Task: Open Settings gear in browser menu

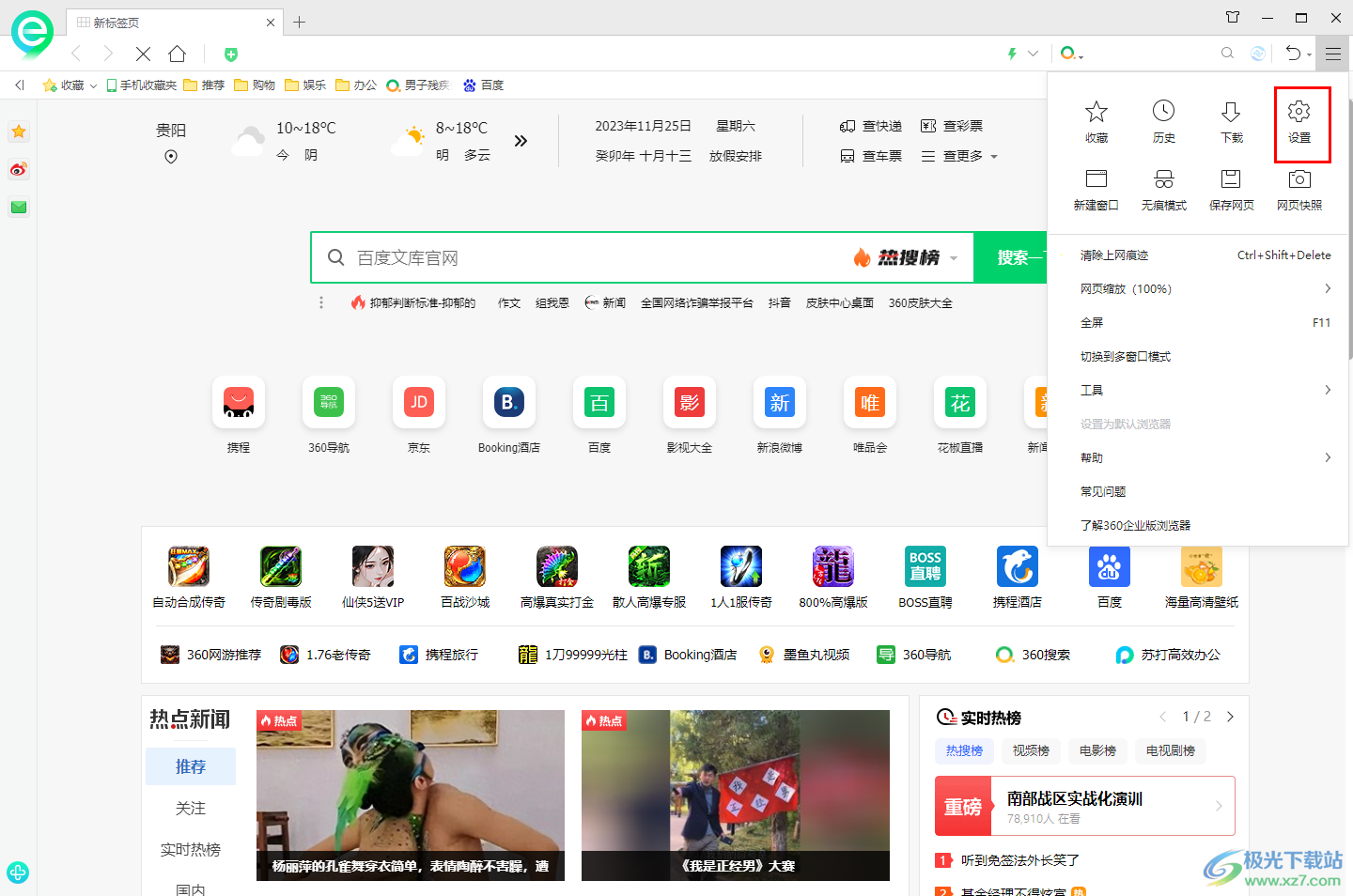Action: pos(1299,123)
